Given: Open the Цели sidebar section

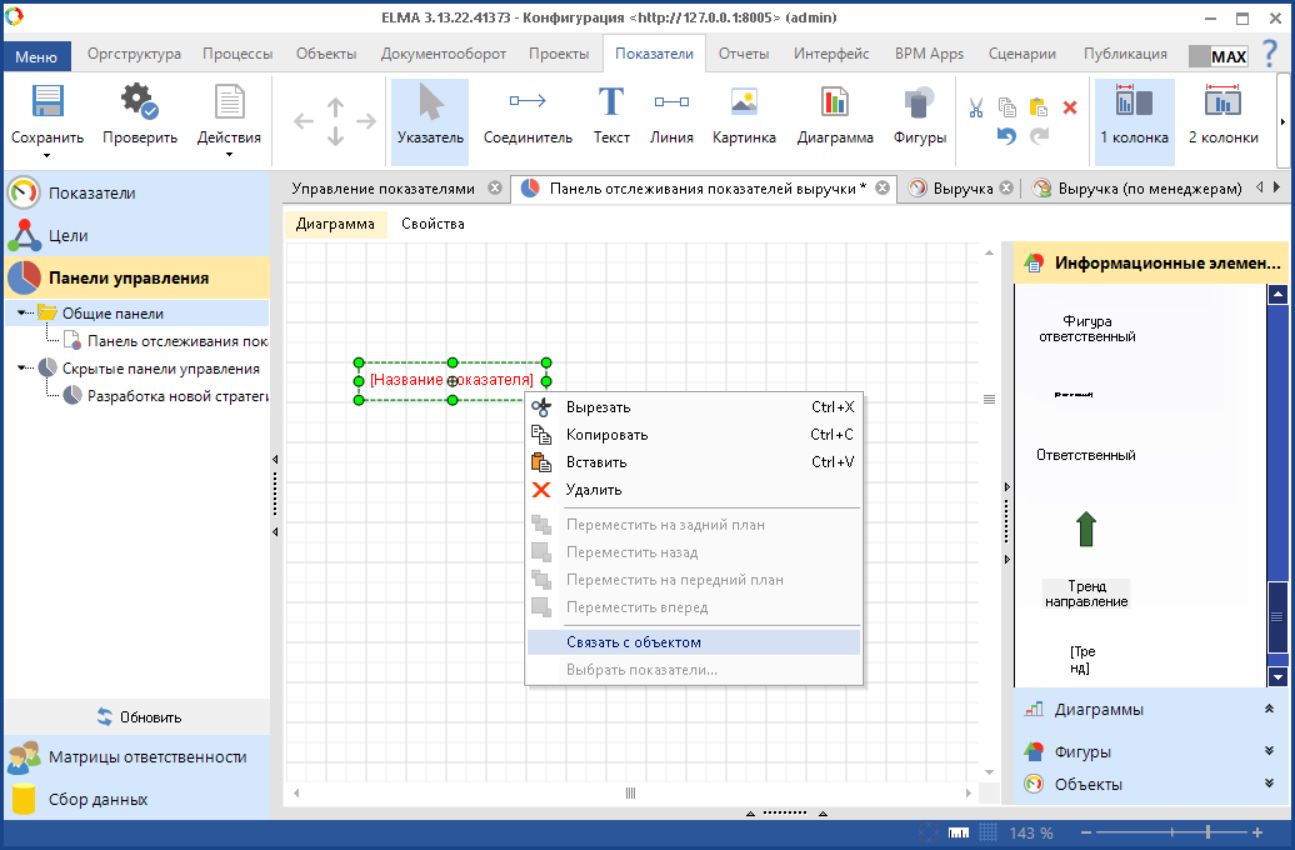Looking at the screenshot, I should click(x=136, y=236).
